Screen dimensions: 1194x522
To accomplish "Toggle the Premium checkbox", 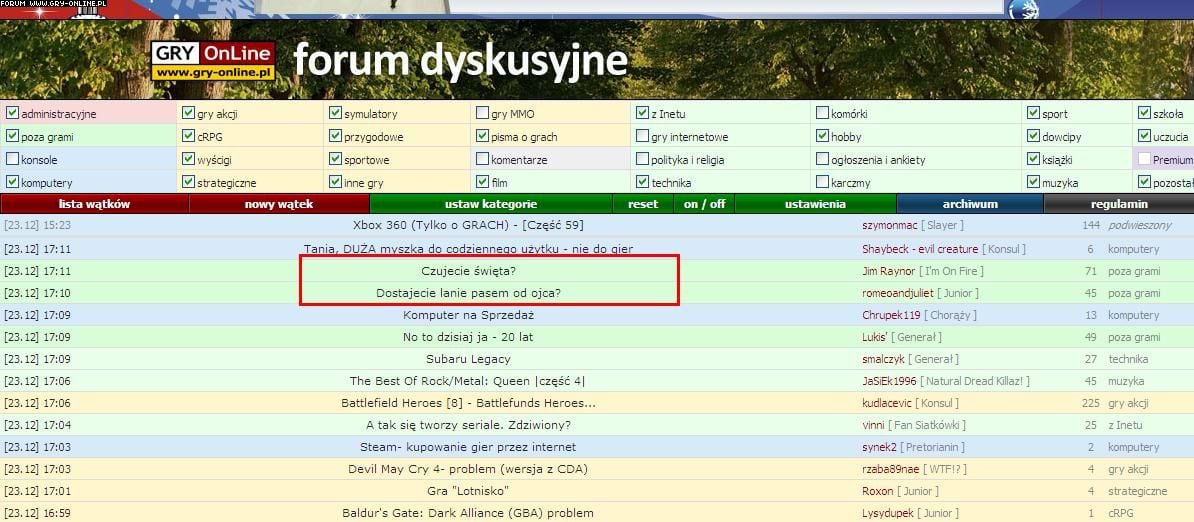I will tap(1144, 160).
